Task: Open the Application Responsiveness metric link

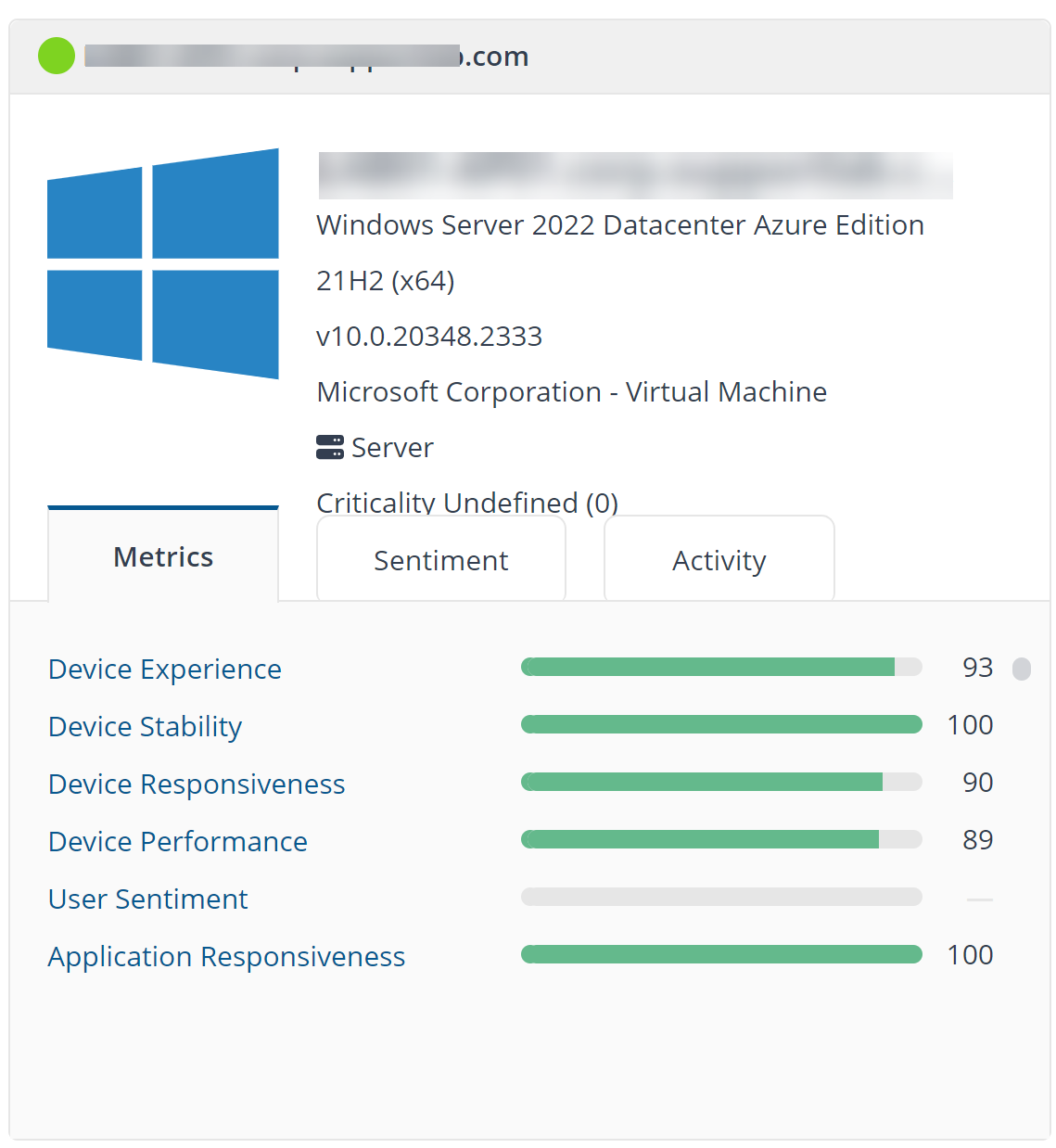Action: coord(227,957)
